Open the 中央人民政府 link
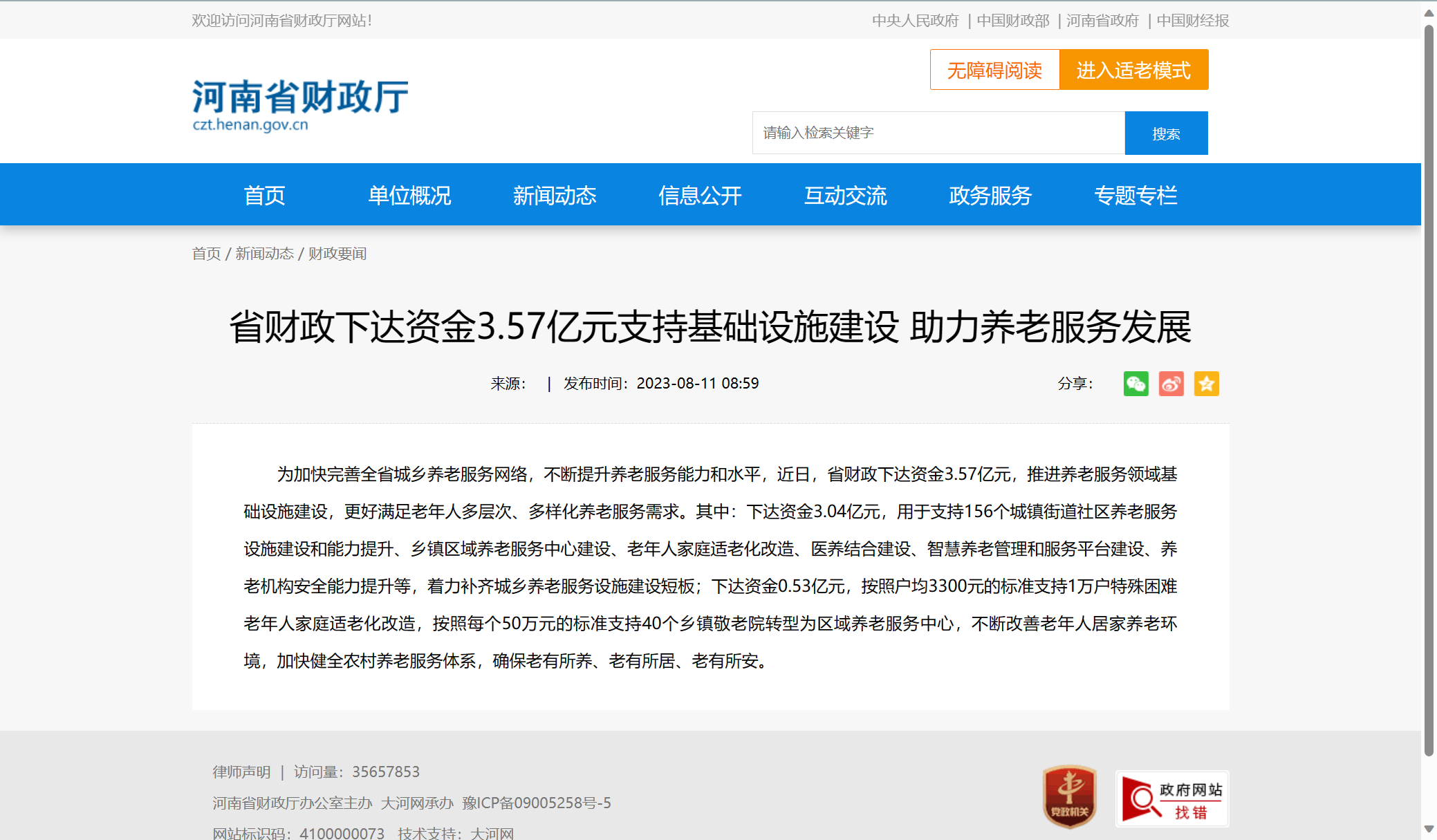This screenshot has width=1437, height=840. [914, 21]
